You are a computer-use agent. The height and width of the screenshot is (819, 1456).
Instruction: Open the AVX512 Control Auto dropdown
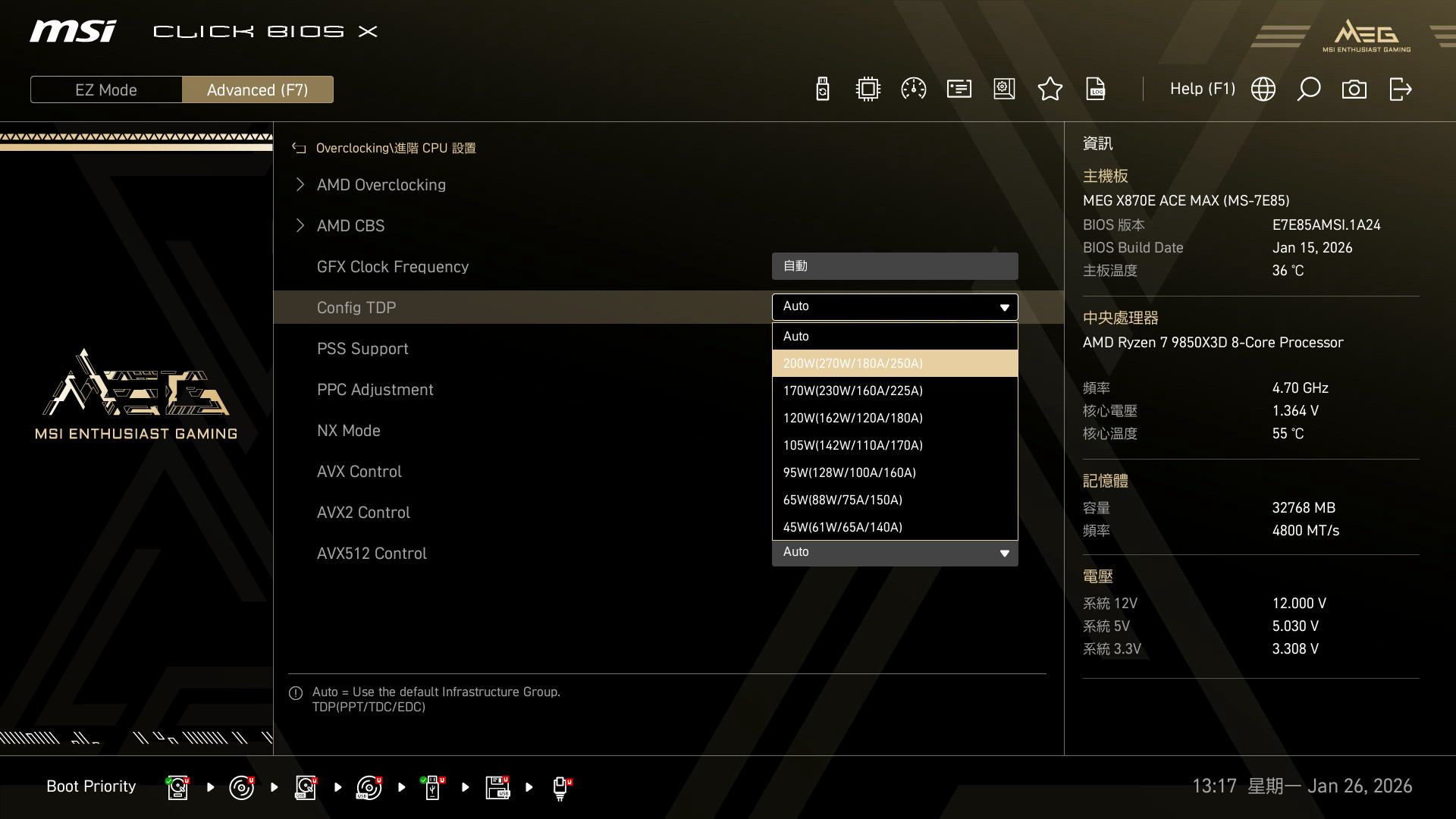[x=894, y=553]
